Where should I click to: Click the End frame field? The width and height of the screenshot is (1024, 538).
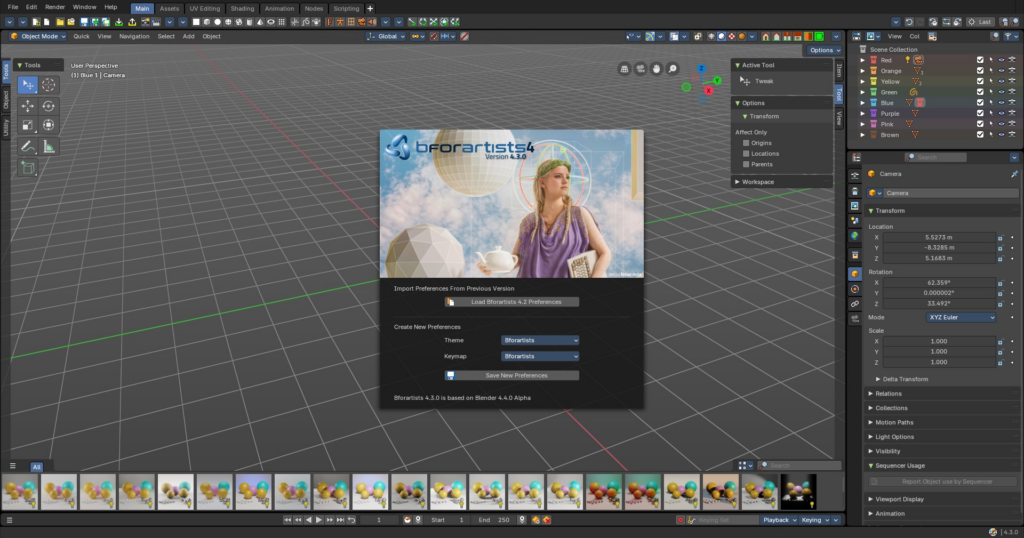tap(494, 520)
